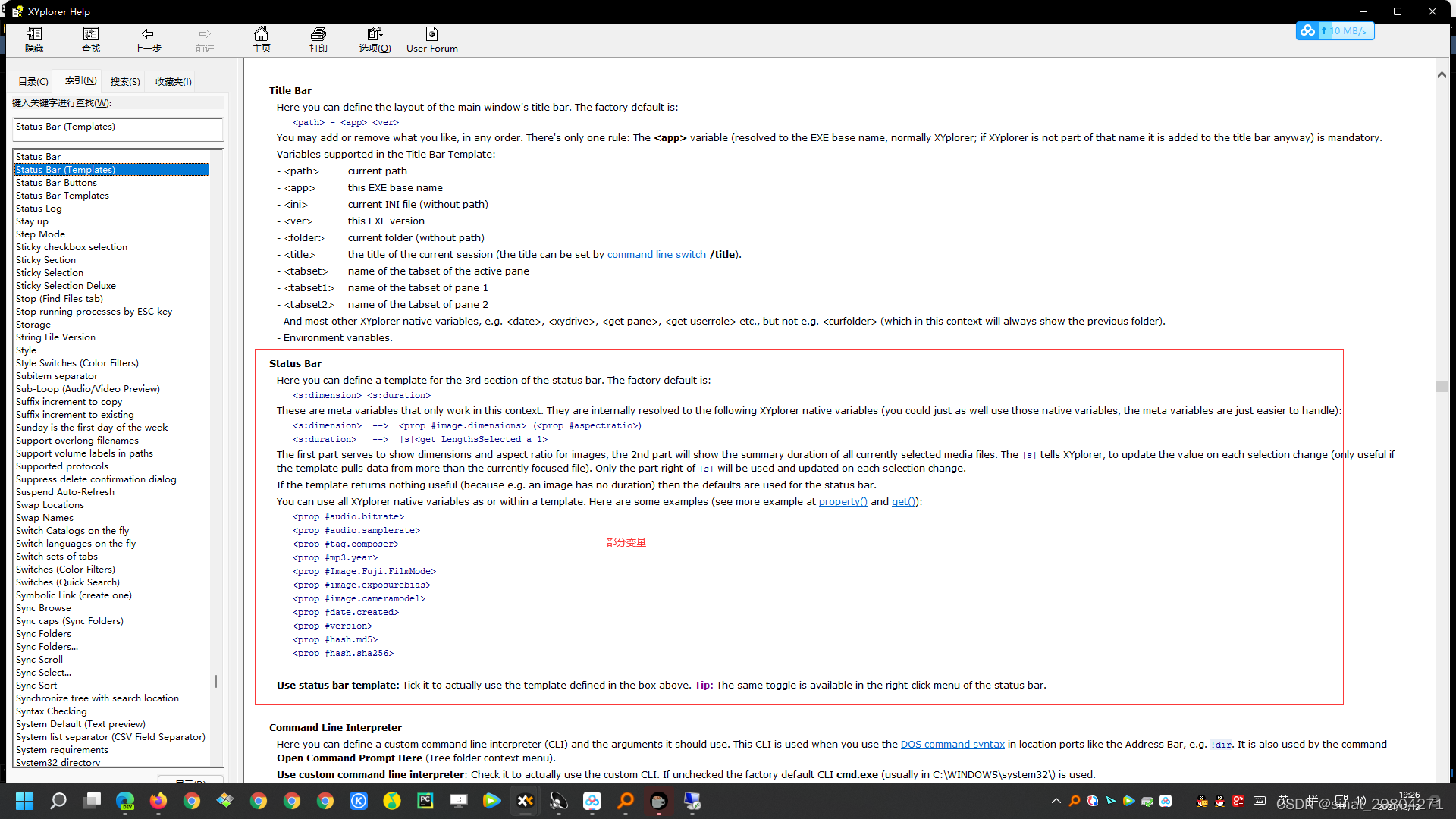Click the Home (主页) toolbar icon
The height and width of the screenshot is (819, 1456).
click(x=262, y=39)
